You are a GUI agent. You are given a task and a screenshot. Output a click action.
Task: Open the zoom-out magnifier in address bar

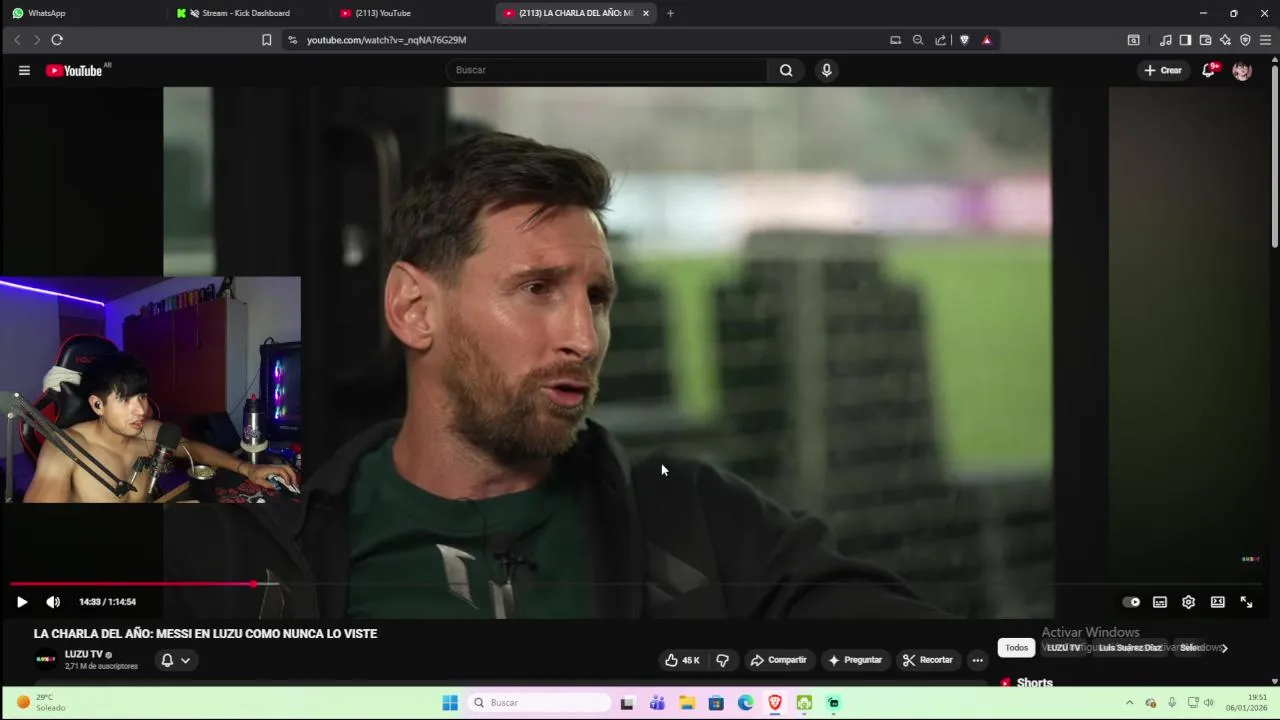pyautogui.click(x=918, y=40)
